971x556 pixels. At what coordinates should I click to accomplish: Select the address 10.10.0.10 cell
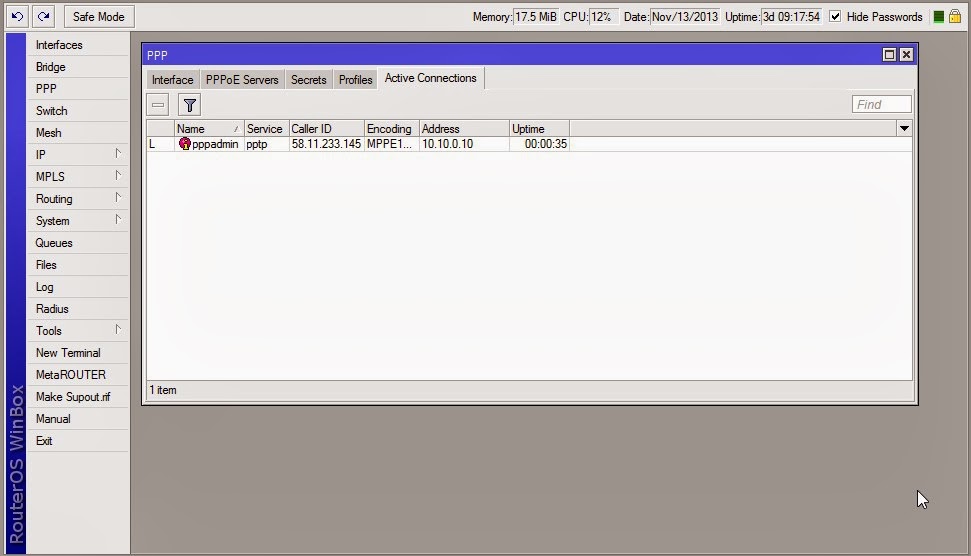coord(464,144)
